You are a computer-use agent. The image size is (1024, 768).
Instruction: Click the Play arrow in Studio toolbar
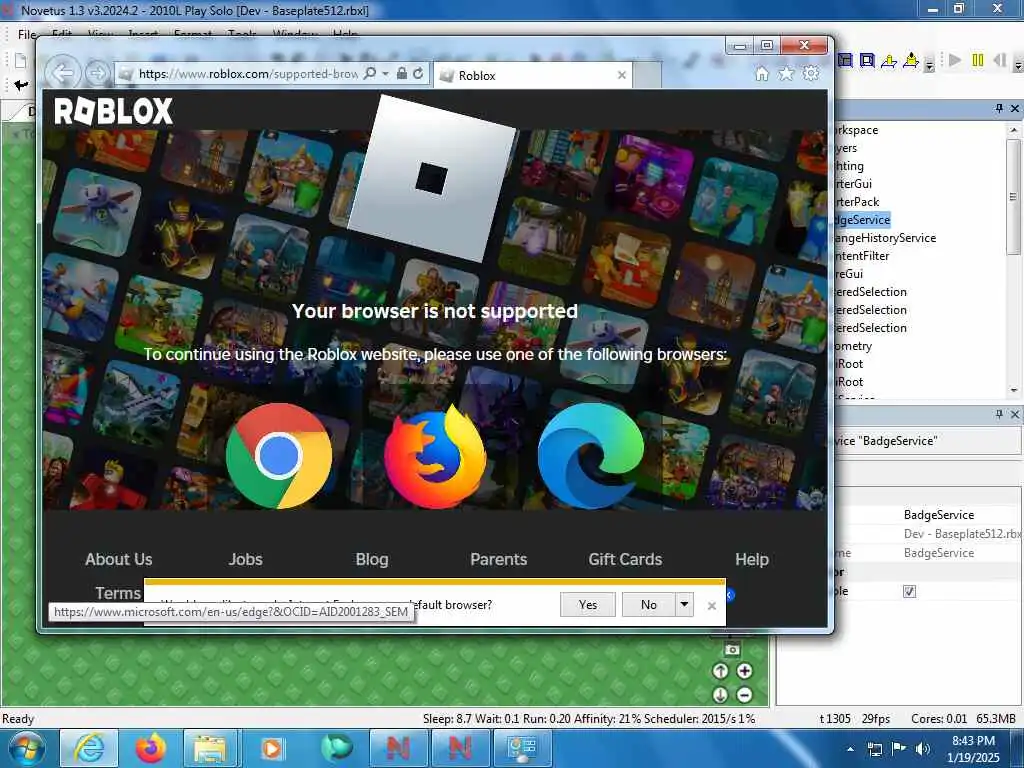pyautogui.click(x=955, y=60)
